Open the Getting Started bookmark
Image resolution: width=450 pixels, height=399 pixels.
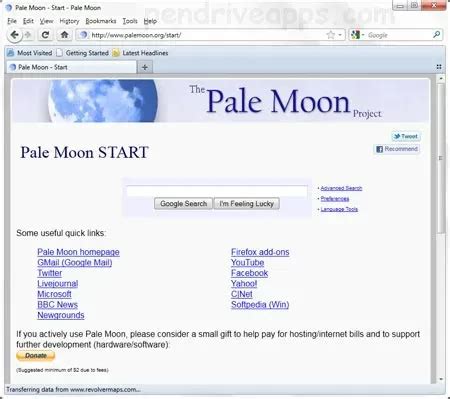pyautogui.click(x=82, y=53)
